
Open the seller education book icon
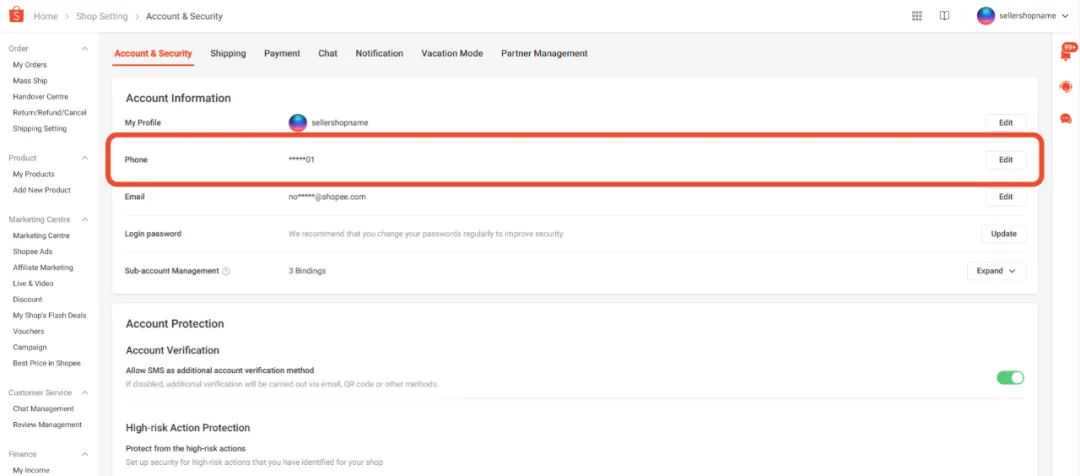pyautogui.click(x=944, y=16)
